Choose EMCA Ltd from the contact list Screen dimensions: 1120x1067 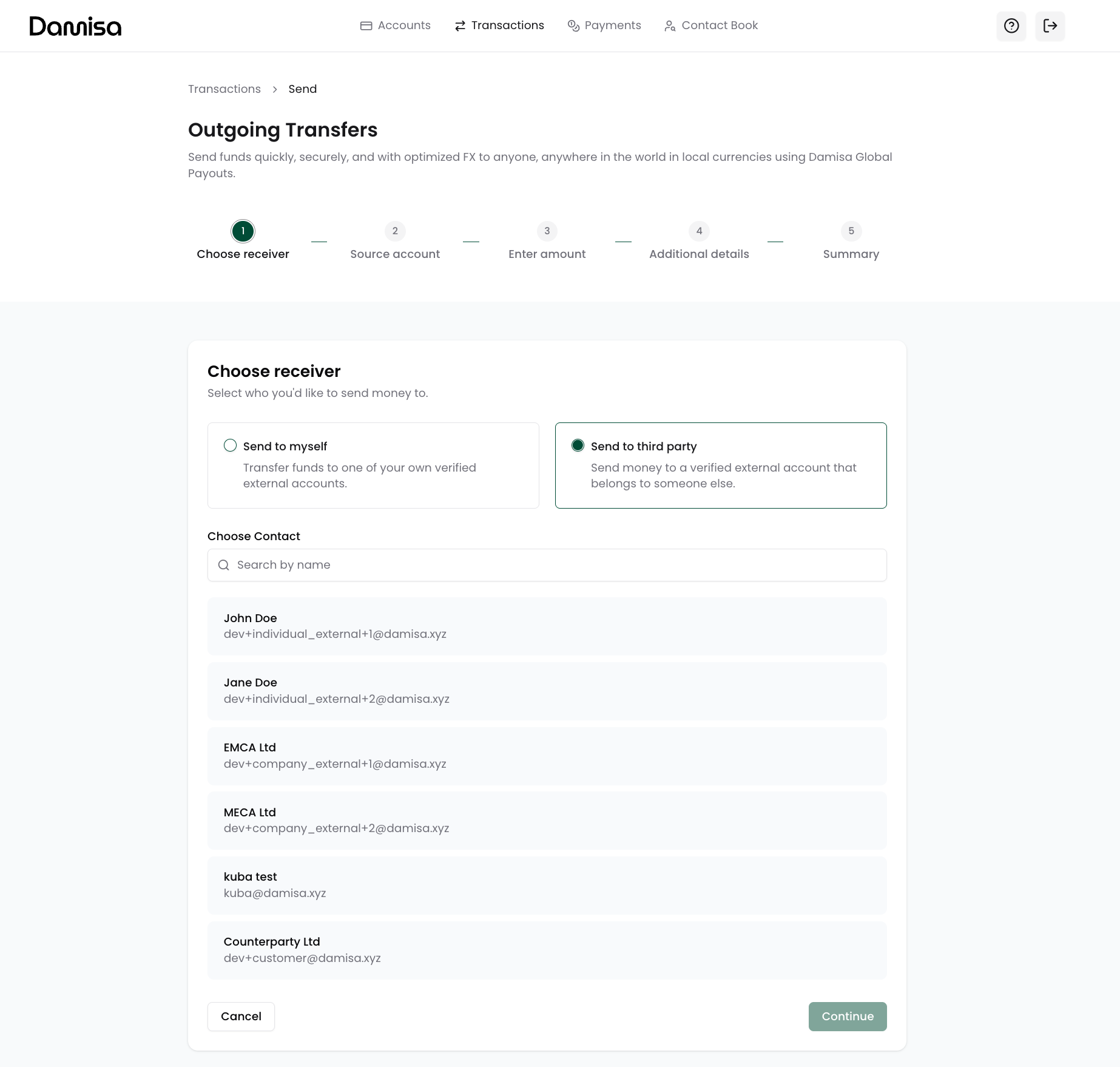click(546, 756)
